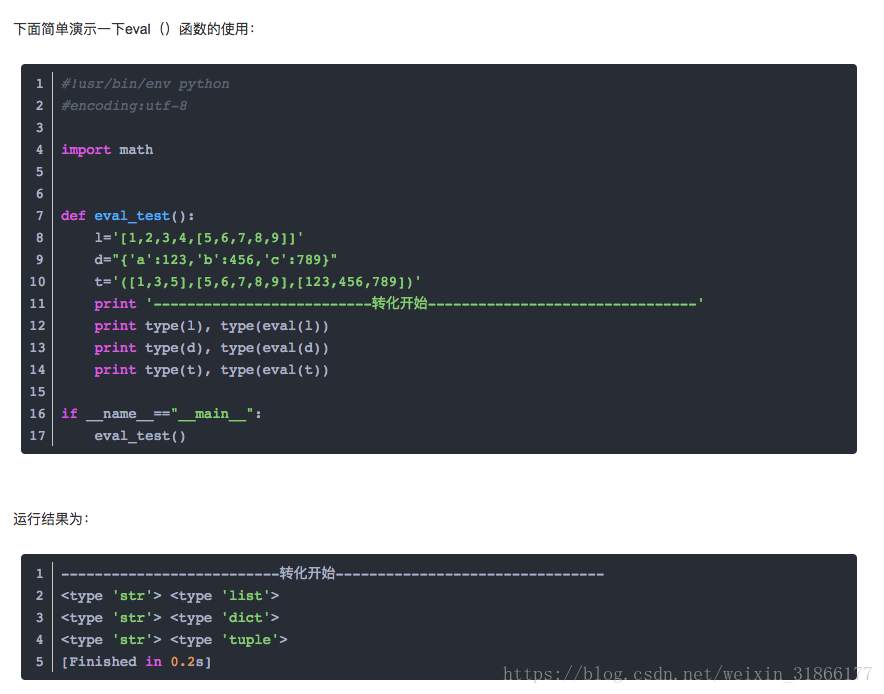This screenshot has width=884, height=694.
Task: Click the print statement on line 12
Action: (x=210, y=325)
